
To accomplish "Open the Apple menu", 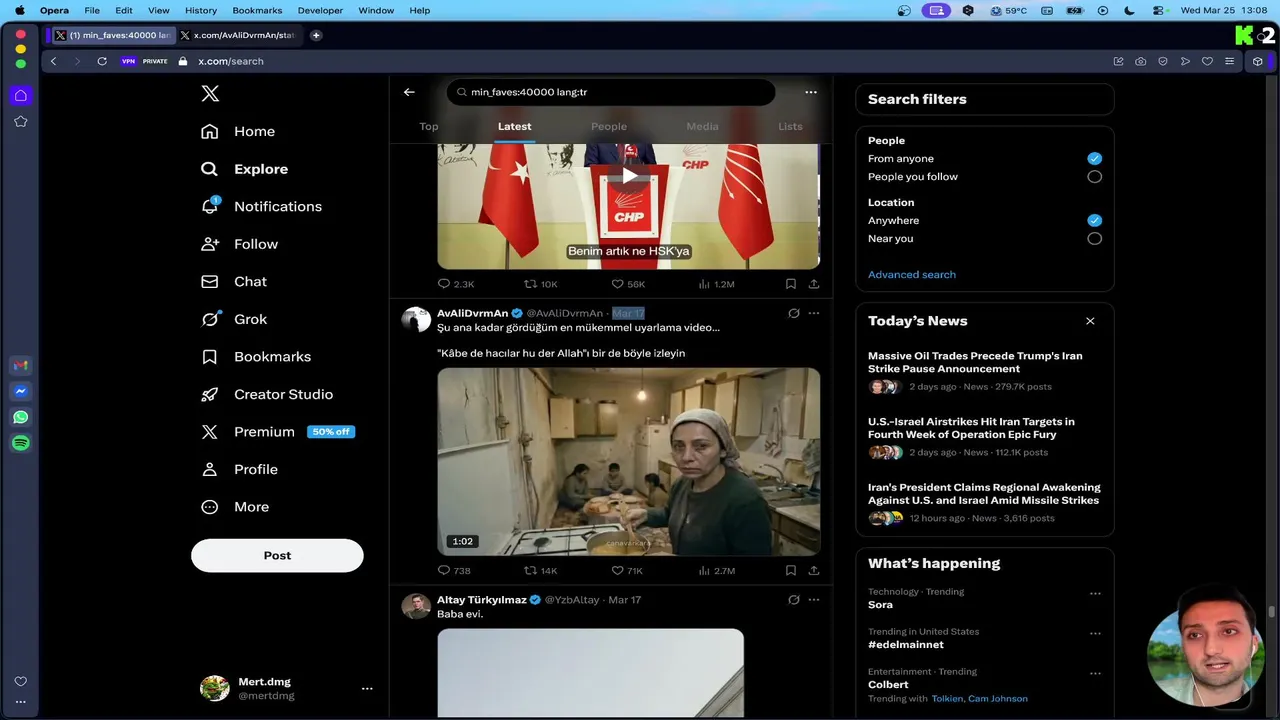I will [x=19, y=10].
